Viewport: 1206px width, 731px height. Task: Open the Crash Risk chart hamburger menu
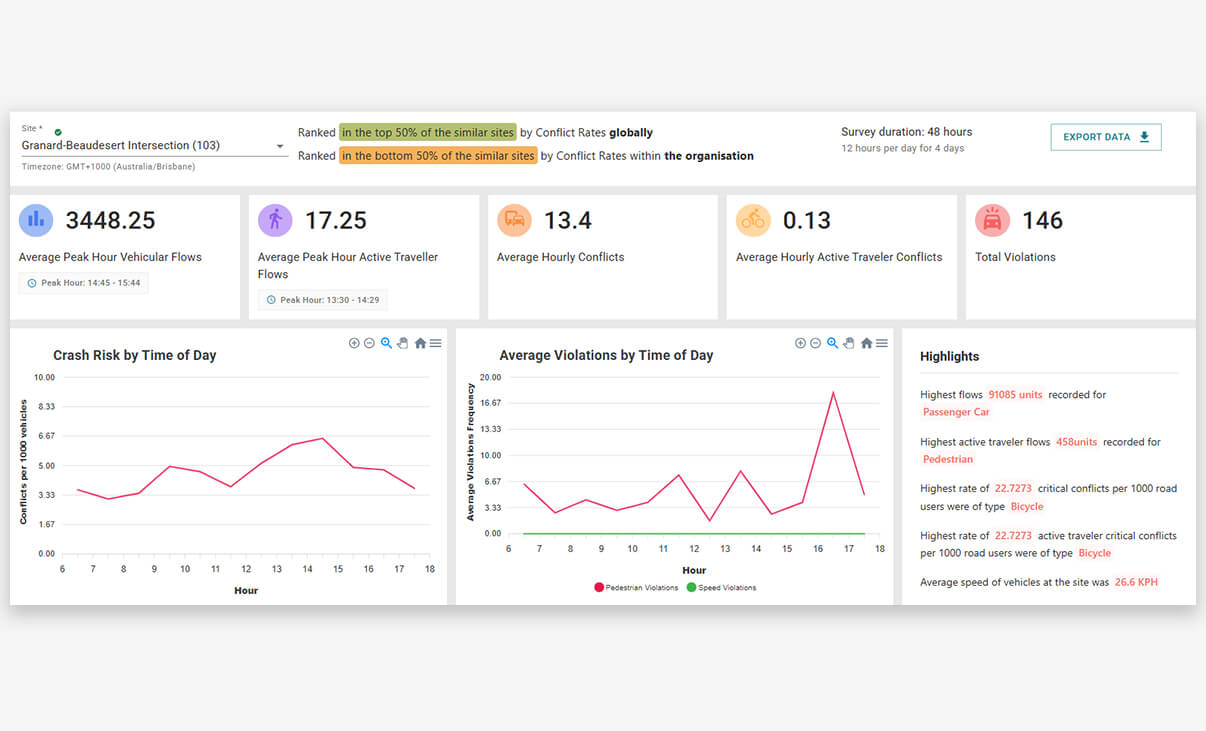435,343
